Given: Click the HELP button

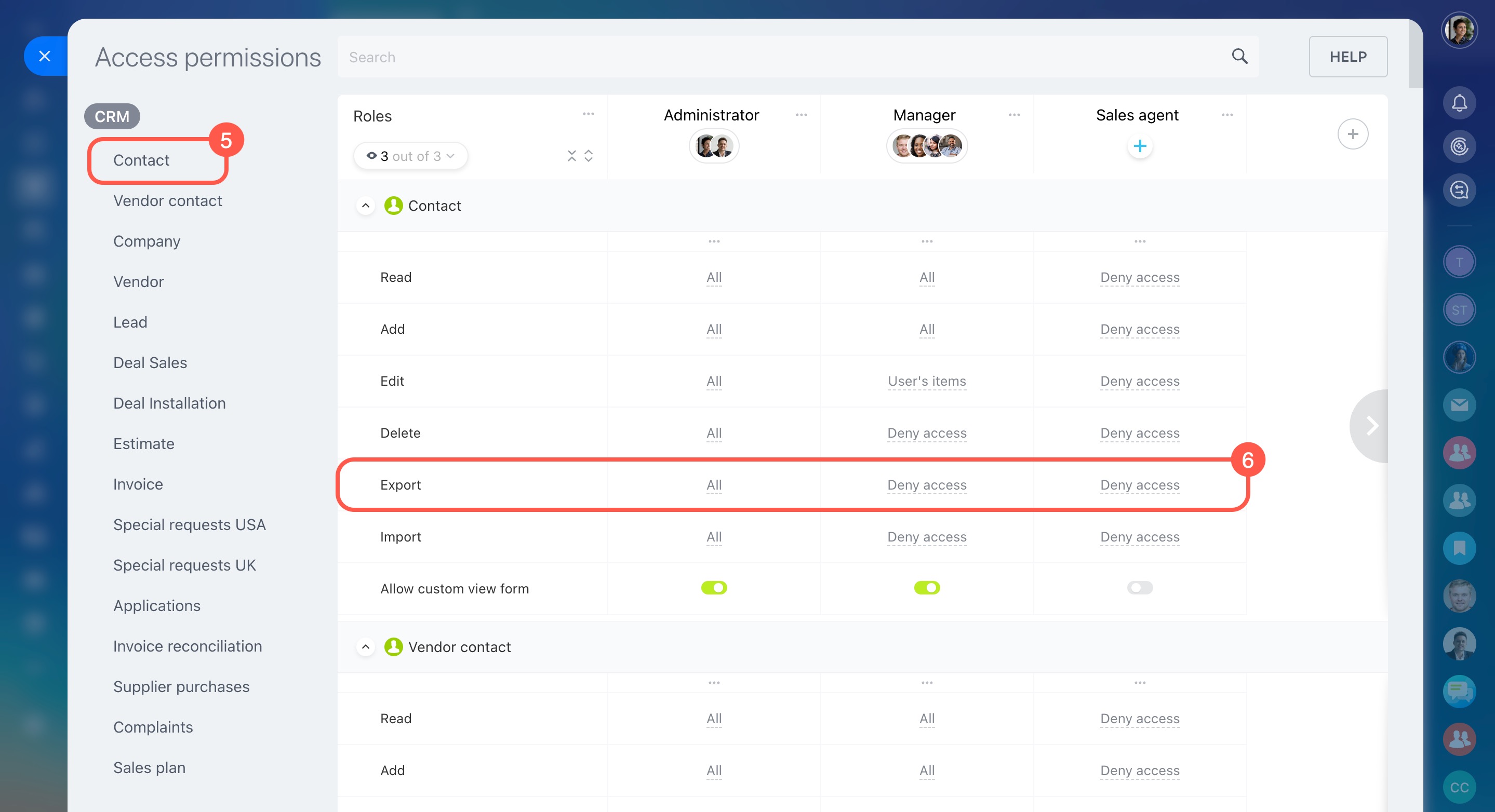Looking at the screenshot, I should 1347,56.
